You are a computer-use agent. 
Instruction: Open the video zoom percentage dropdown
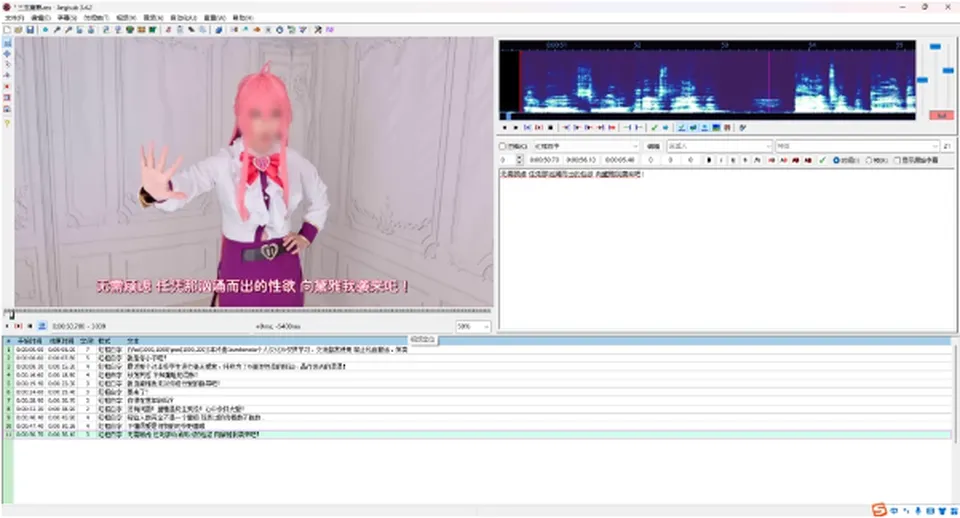473,326
